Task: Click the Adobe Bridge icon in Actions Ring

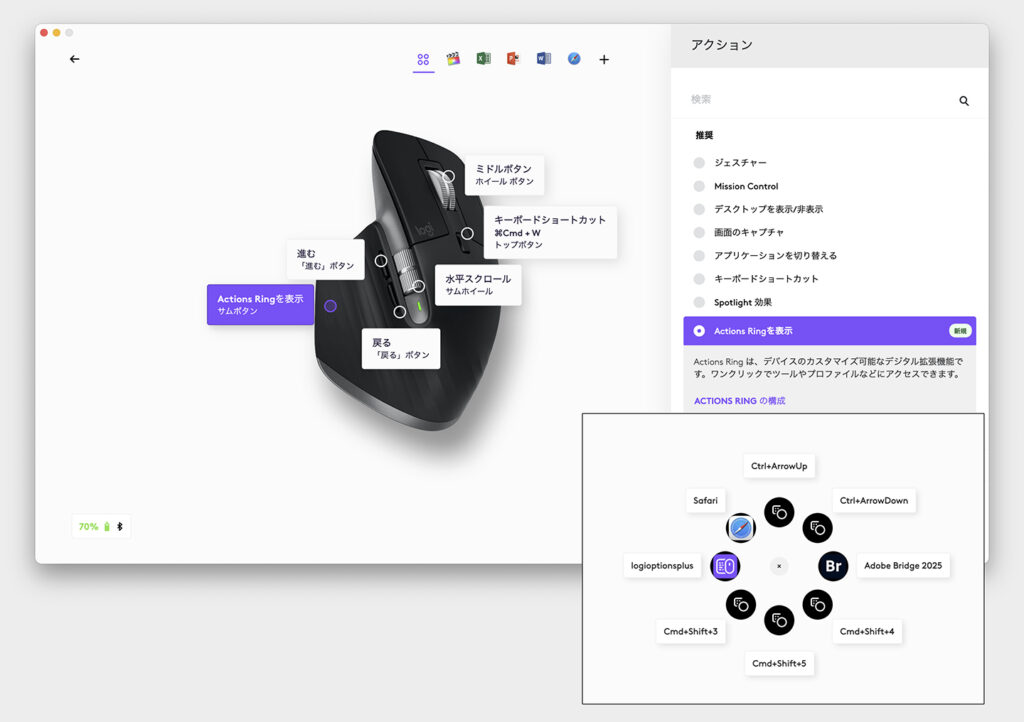Action: [833, 566]
